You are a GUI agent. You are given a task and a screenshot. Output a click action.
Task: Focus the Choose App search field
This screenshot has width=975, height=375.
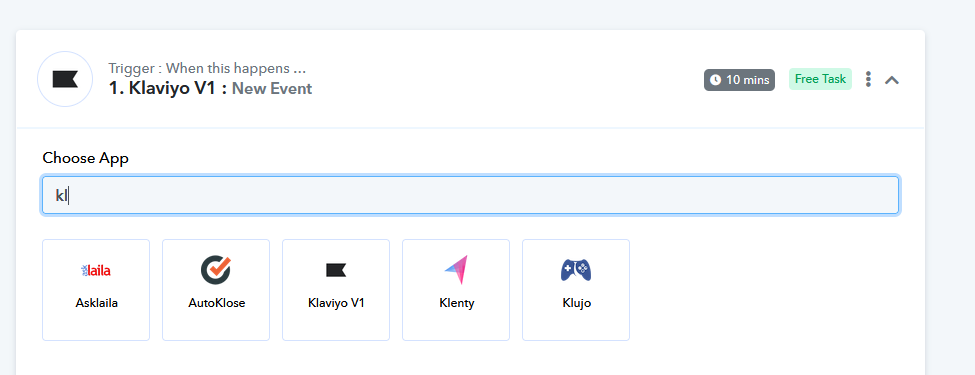470,195
